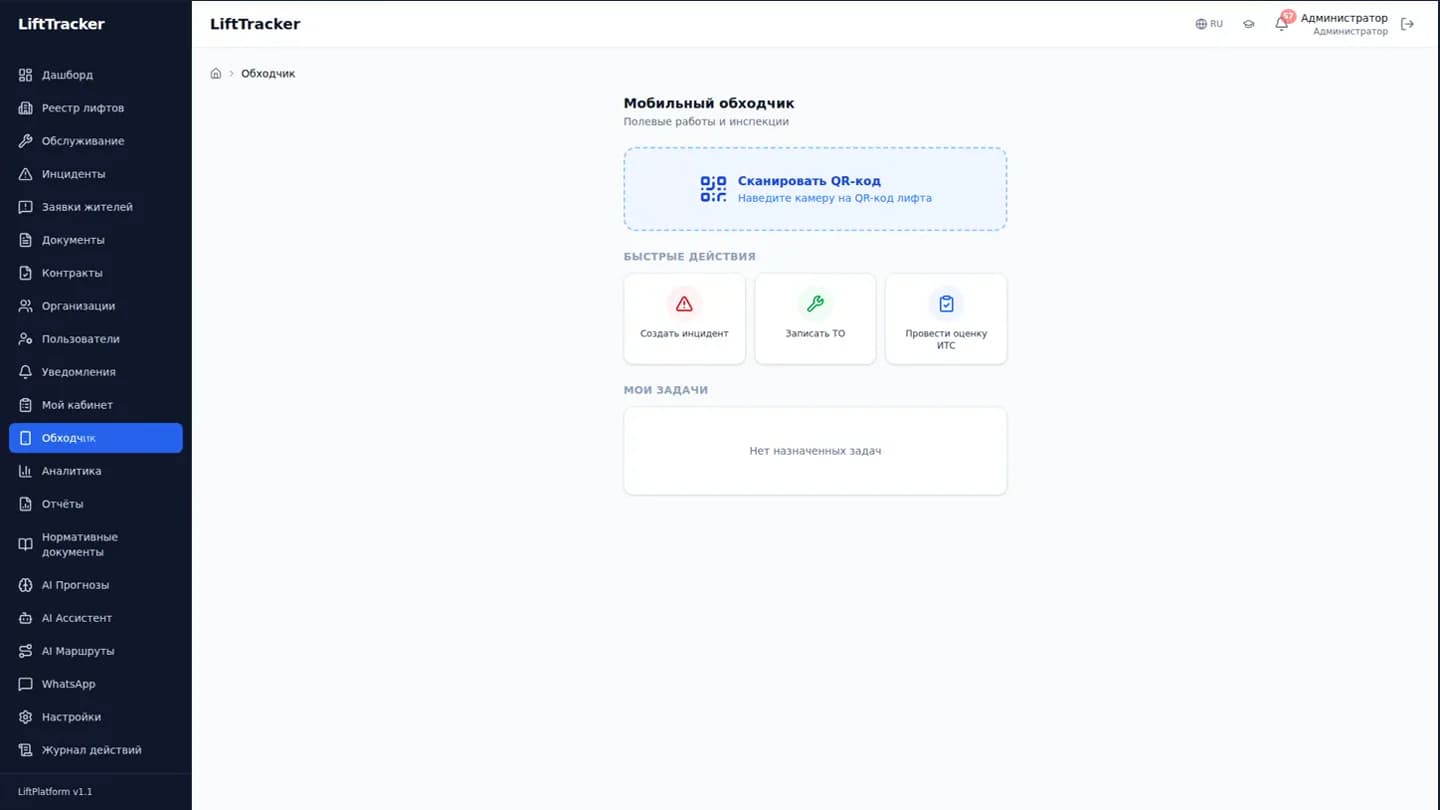Go to the home breadcrumb icon
This screenshot has height=810, width=1440.
[216, 74]
